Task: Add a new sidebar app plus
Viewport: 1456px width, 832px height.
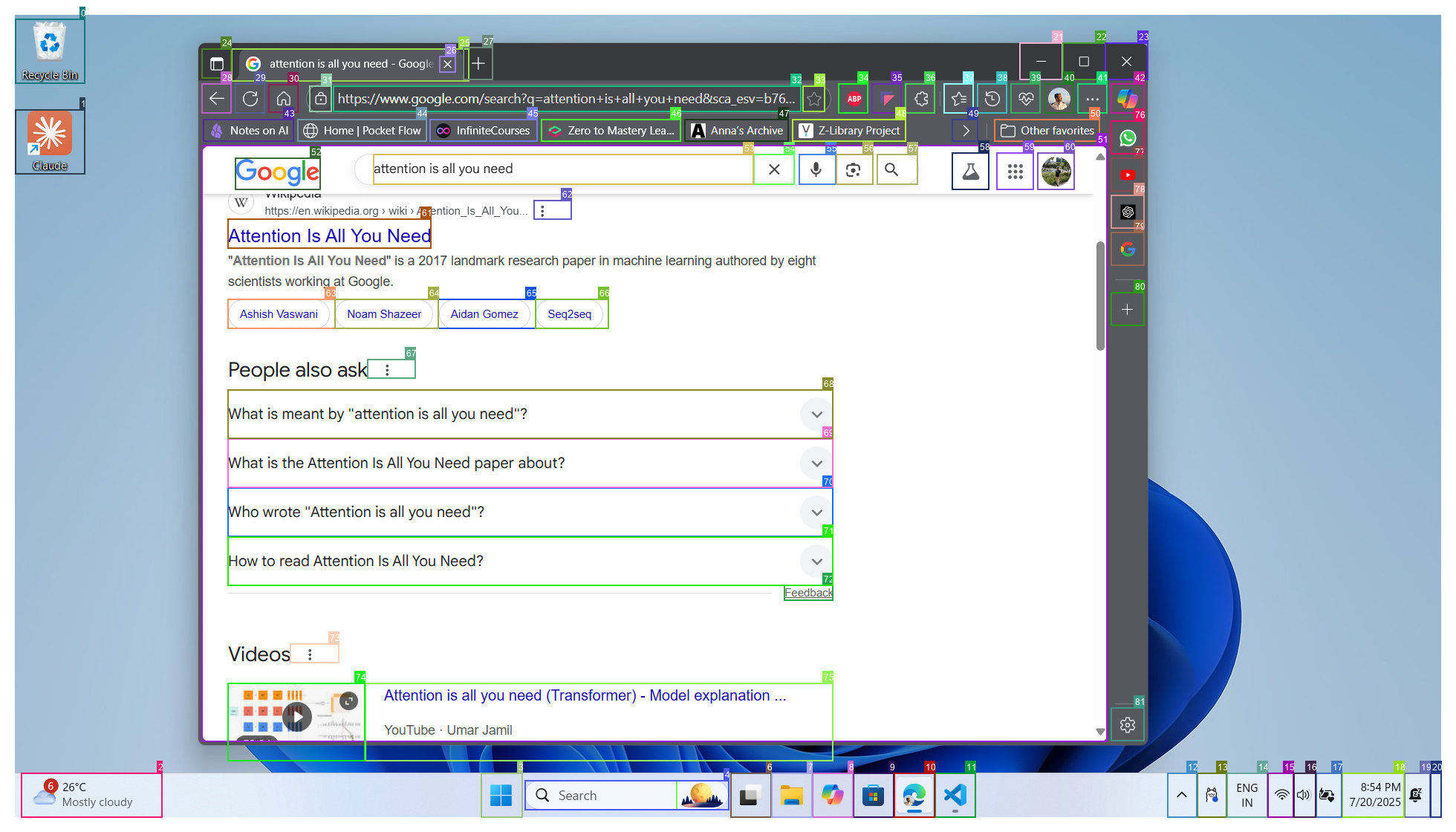Action: point(1128,309)
